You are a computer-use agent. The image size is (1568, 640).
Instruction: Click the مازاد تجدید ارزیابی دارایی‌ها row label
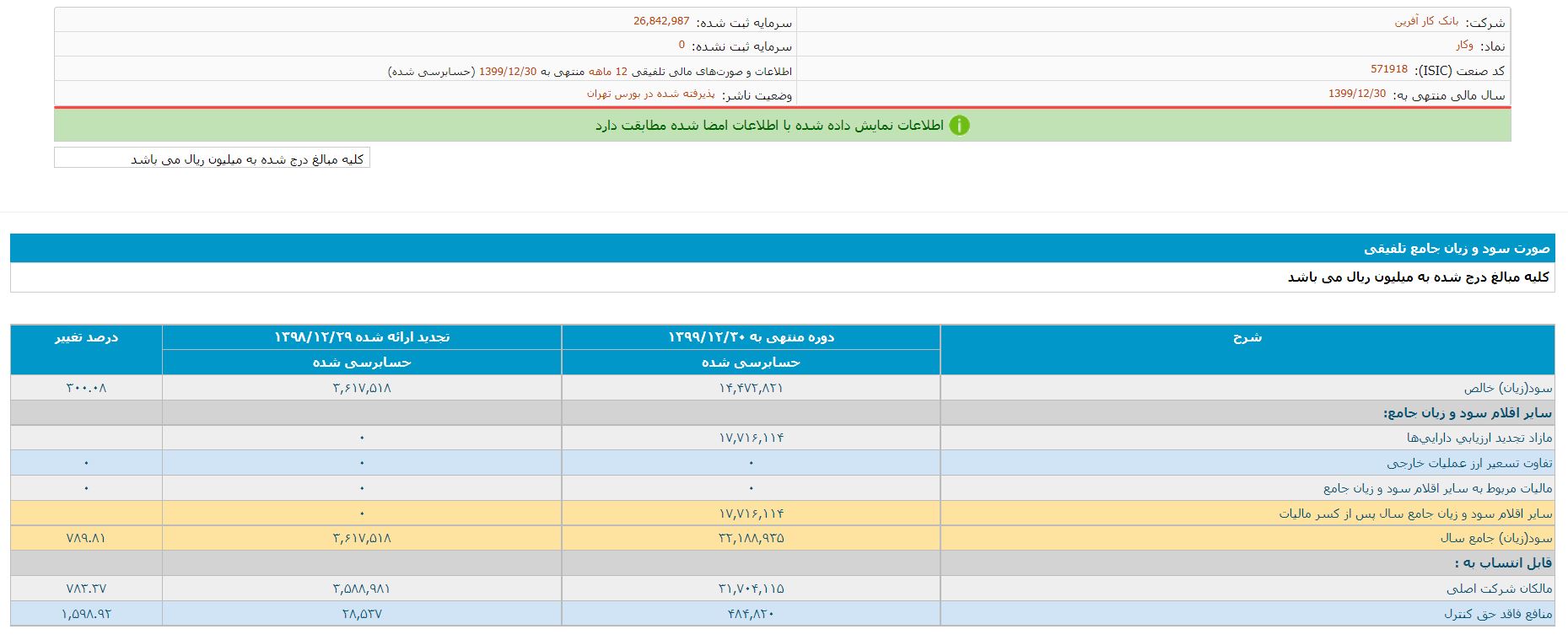1479,438
